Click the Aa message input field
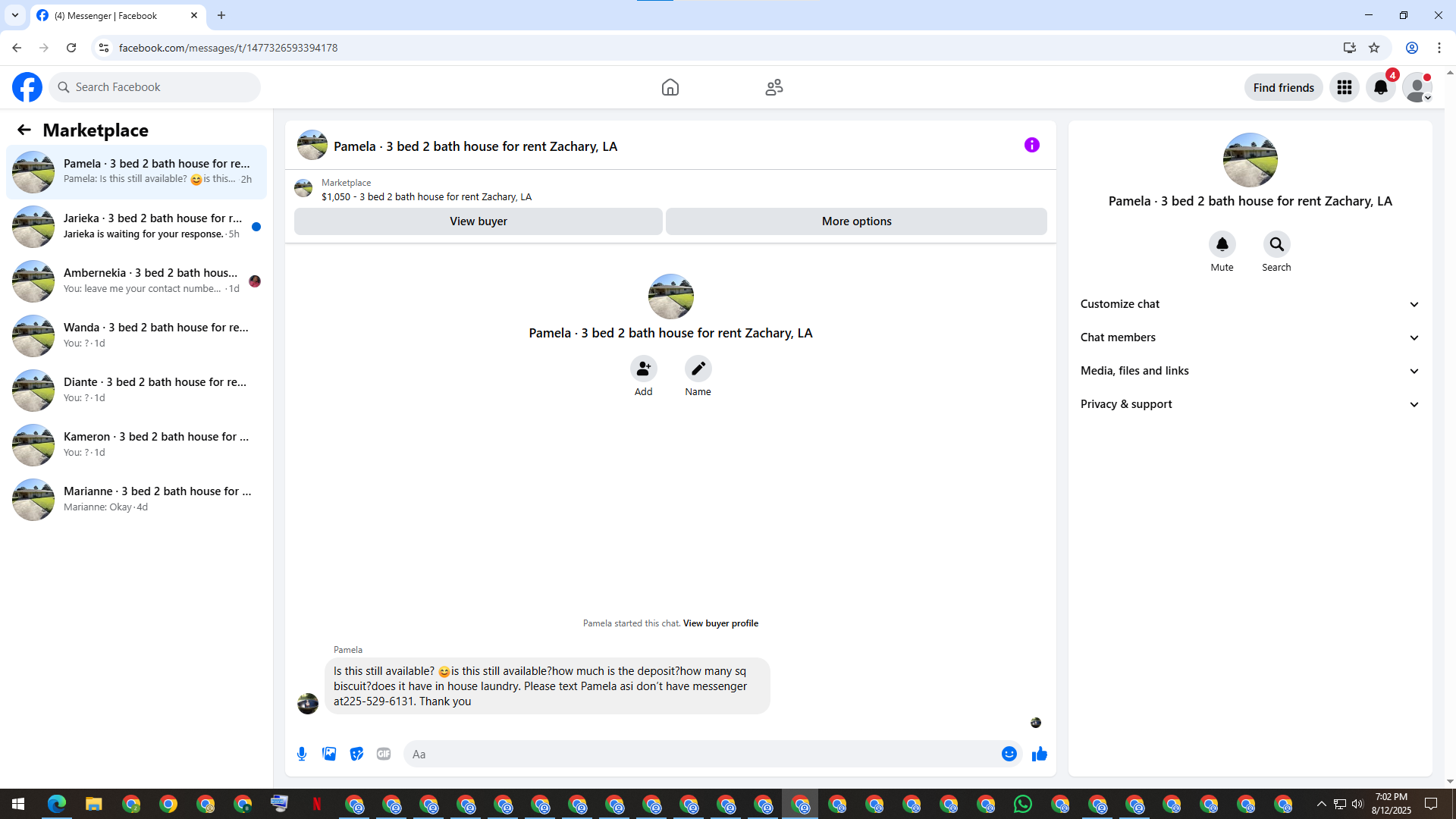 tap(698, 754)
